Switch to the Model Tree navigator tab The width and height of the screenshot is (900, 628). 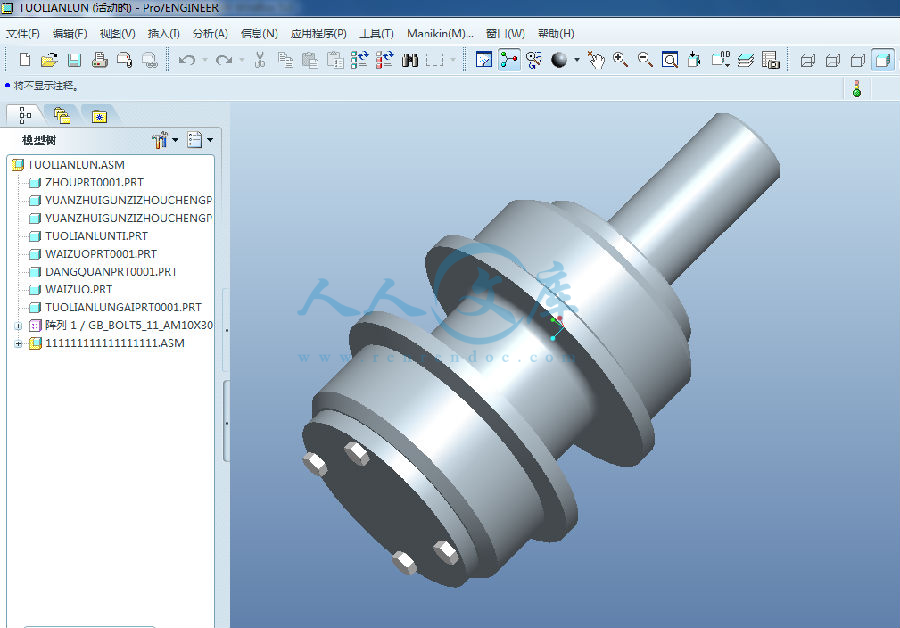point(24,115)
